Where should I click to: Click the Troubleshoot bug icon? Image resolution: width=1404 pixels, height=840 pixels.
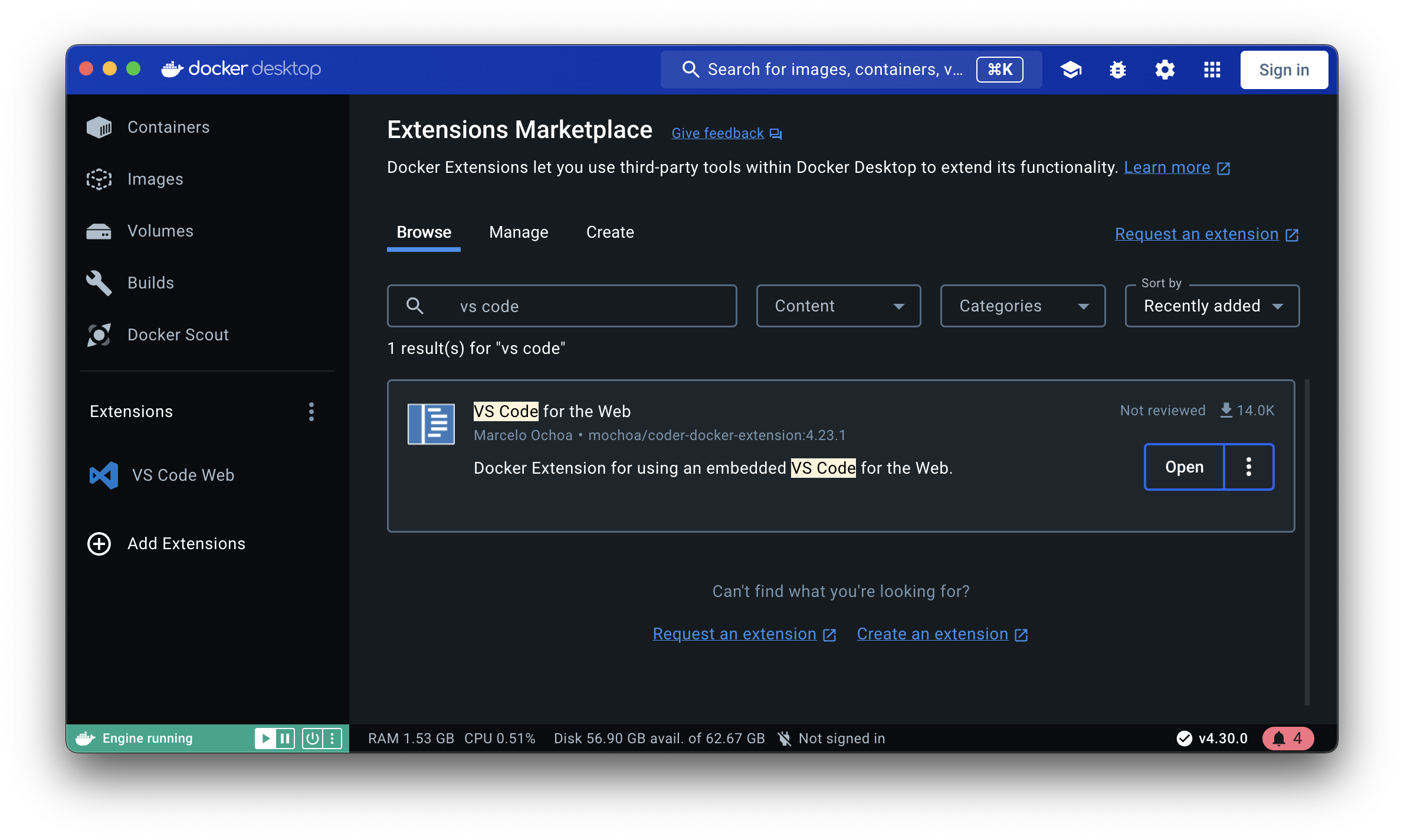(x=1117, y=70)
